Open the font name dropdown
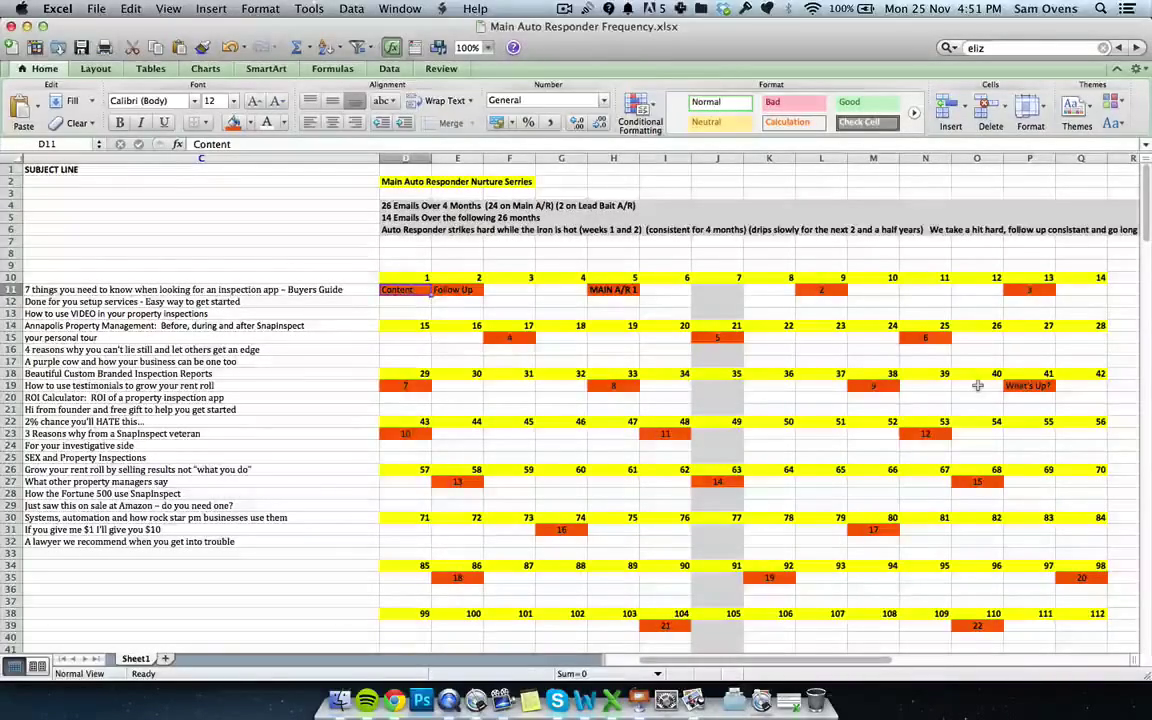 click(x=194, y=101)
